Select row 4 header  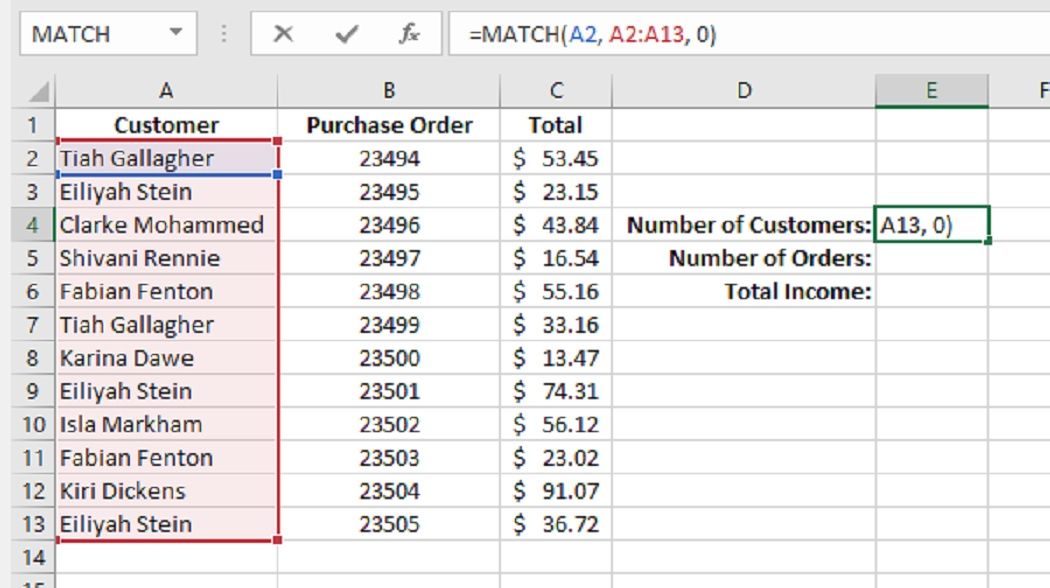33,225
